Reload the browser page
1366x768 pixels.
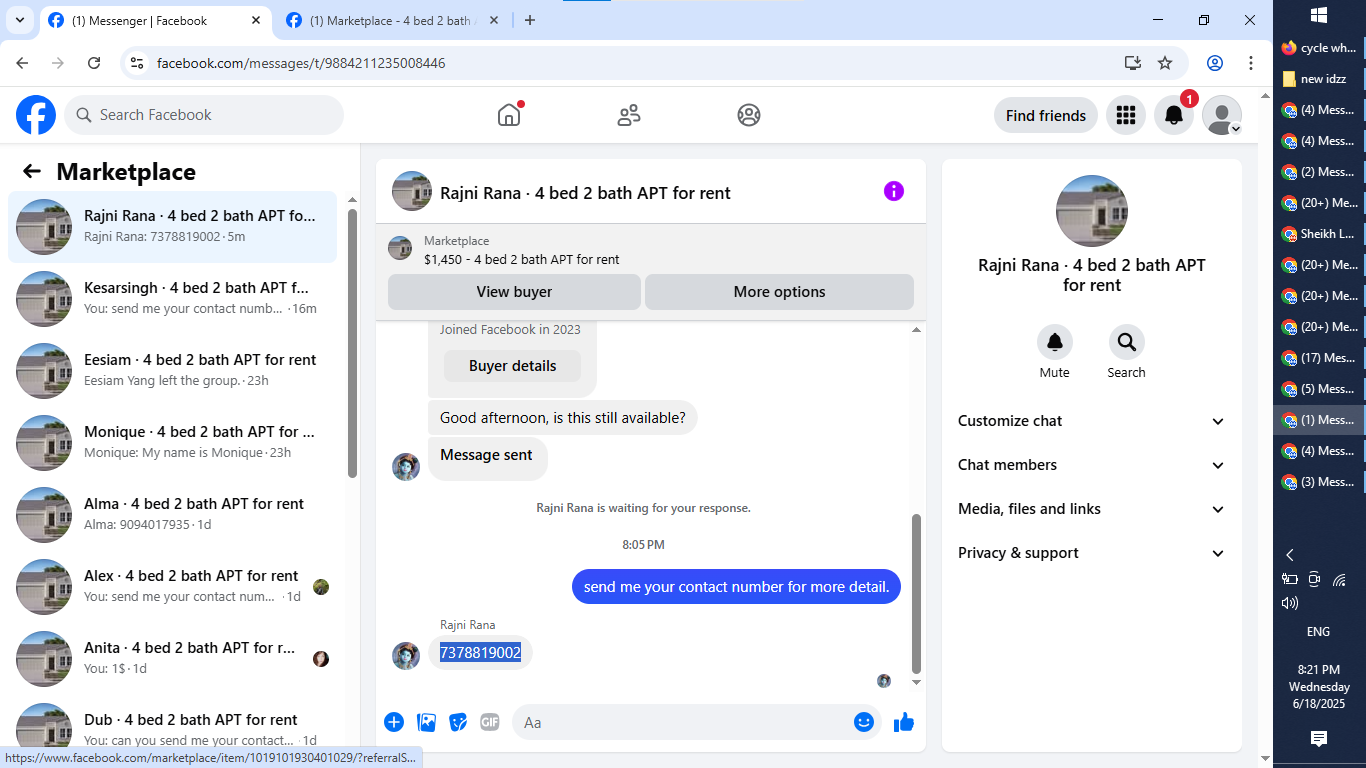pos(94,63)
